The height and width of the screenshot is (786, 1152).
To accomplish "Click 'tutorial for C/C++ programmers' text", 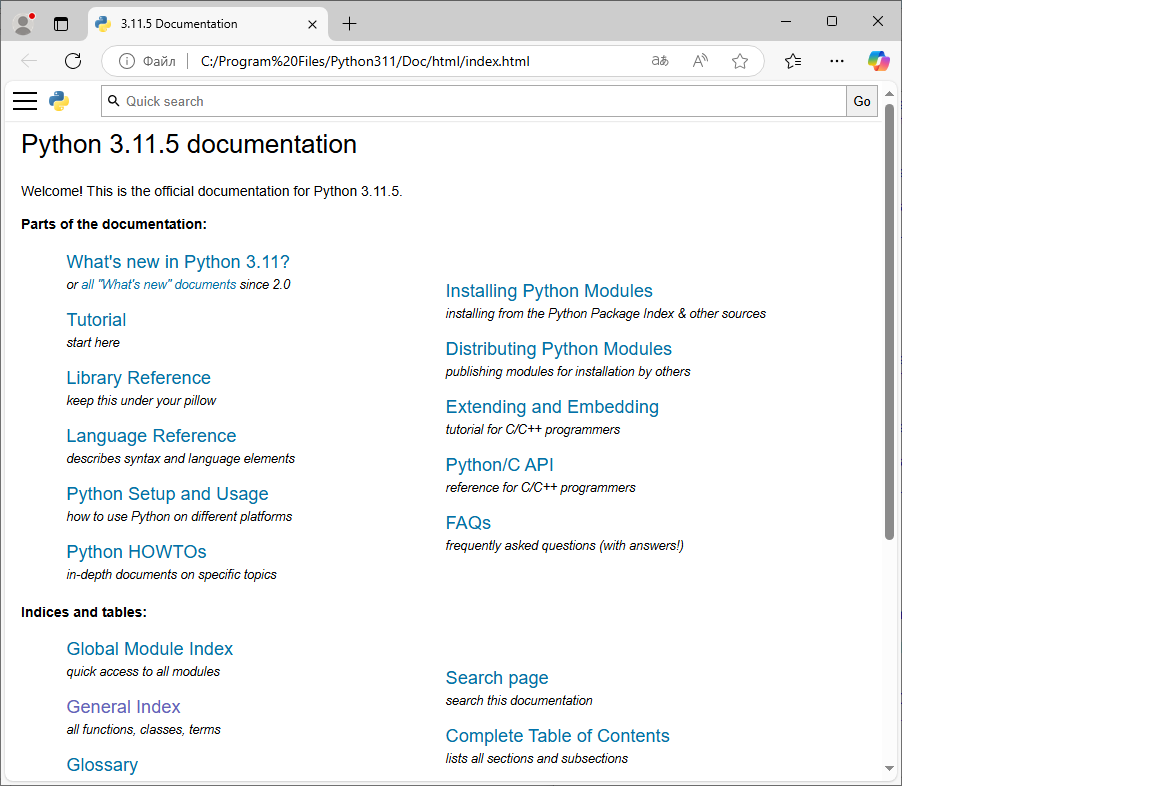I will tap(533, 430).
